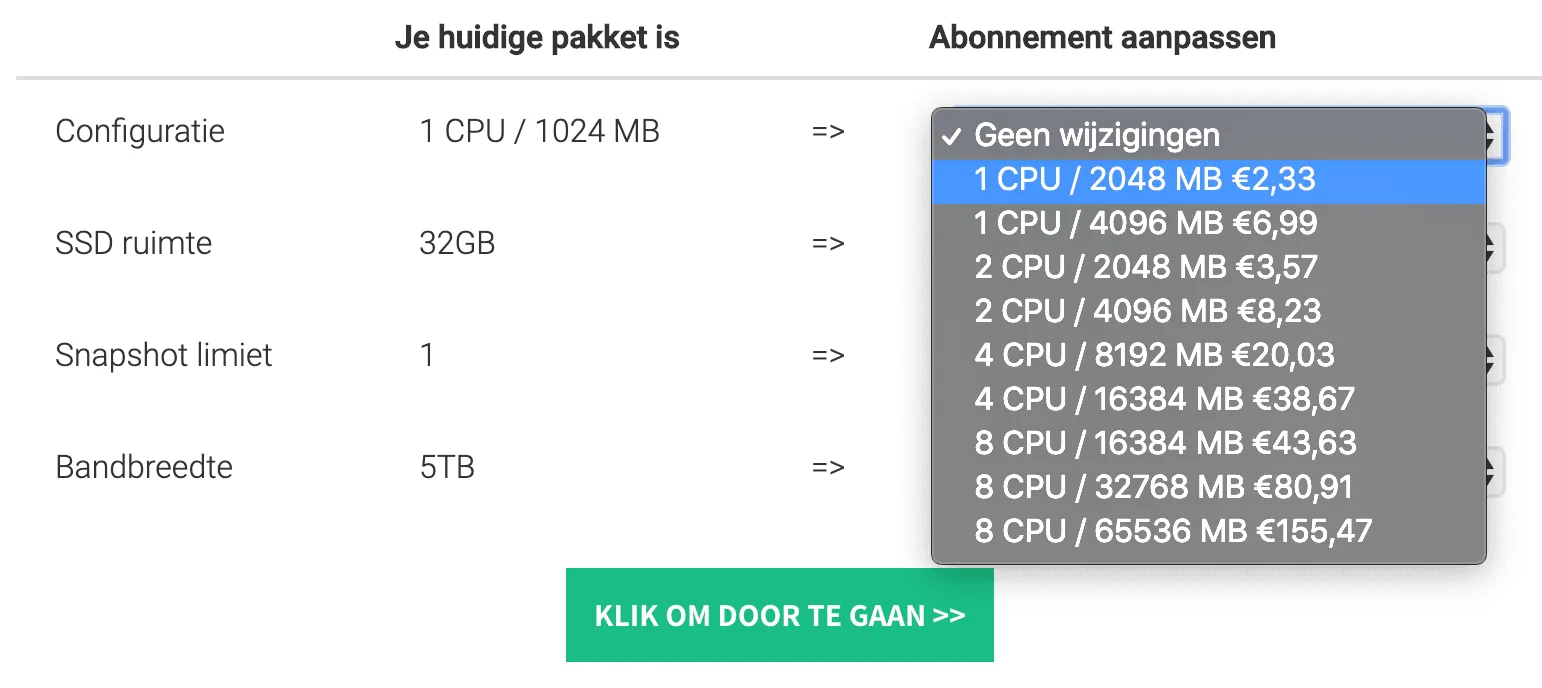Click the Configuratie row label
Image resolution: width=1542 pixels, height=688 pixels.
(x=140, y=131)
